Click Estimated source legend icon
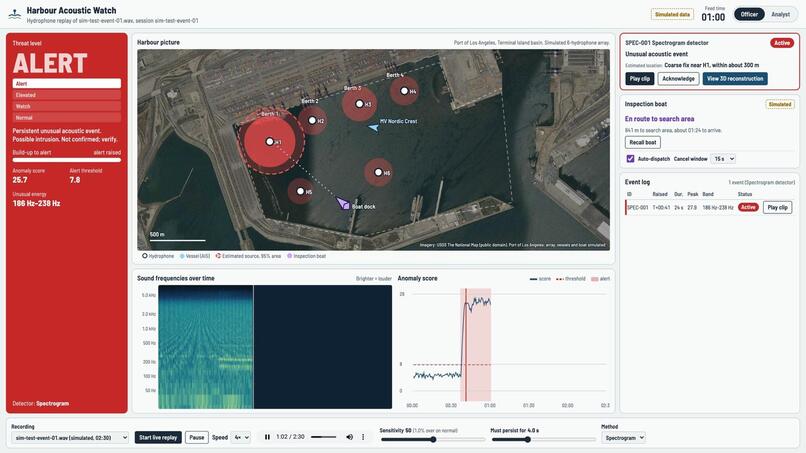 point(218,256)
